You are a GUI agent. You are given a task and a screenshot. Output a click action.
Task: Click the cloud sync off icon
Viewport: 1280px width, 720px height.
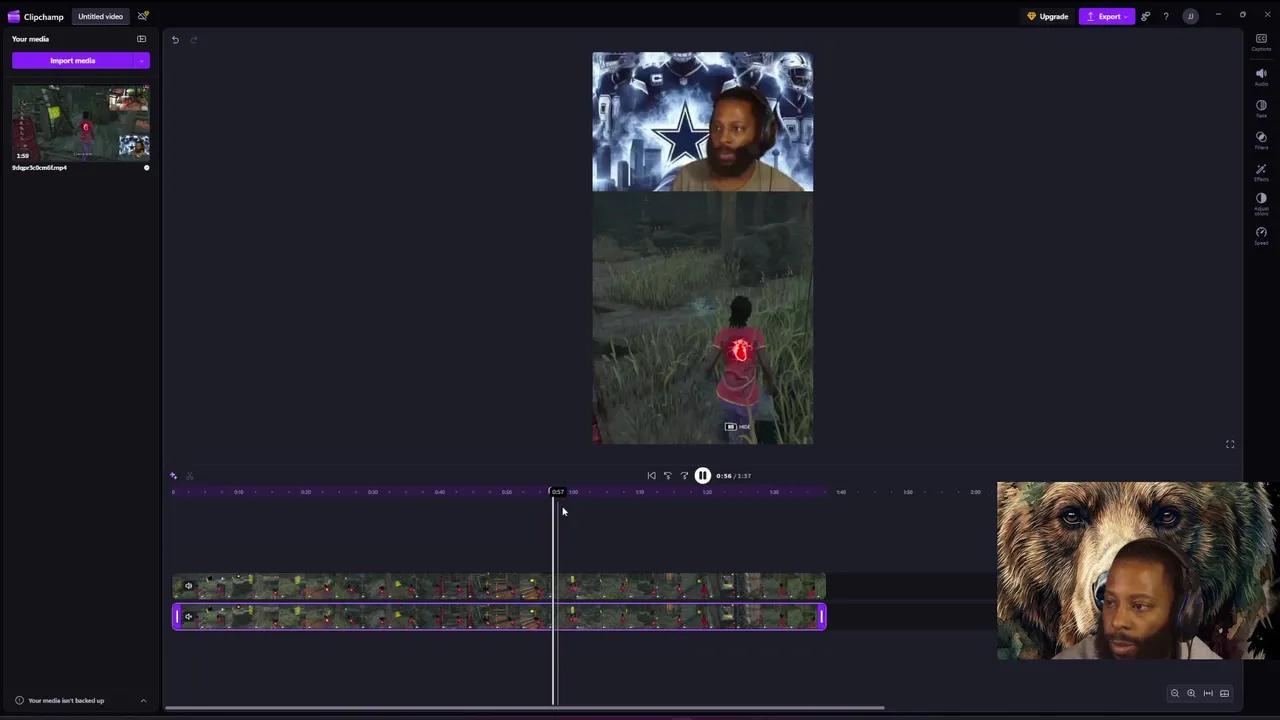tap(143, 16)
